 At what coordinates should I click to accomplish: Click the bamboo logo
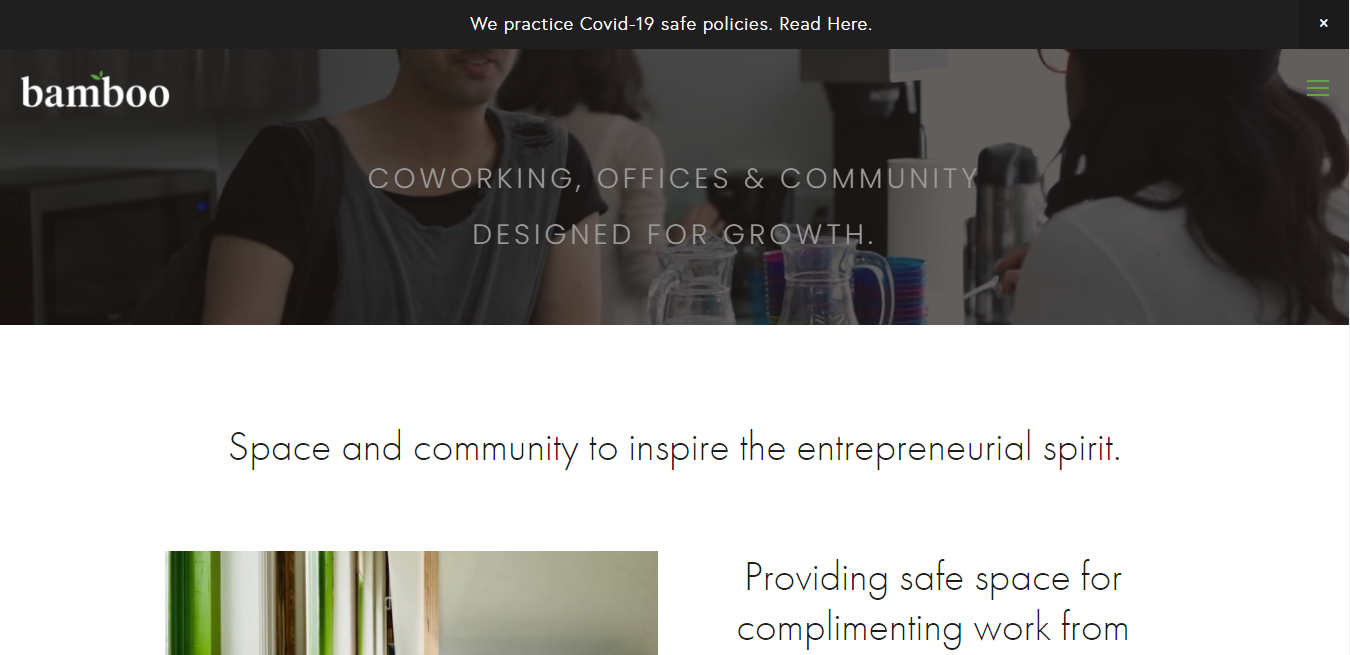click(x=95, y=91)
